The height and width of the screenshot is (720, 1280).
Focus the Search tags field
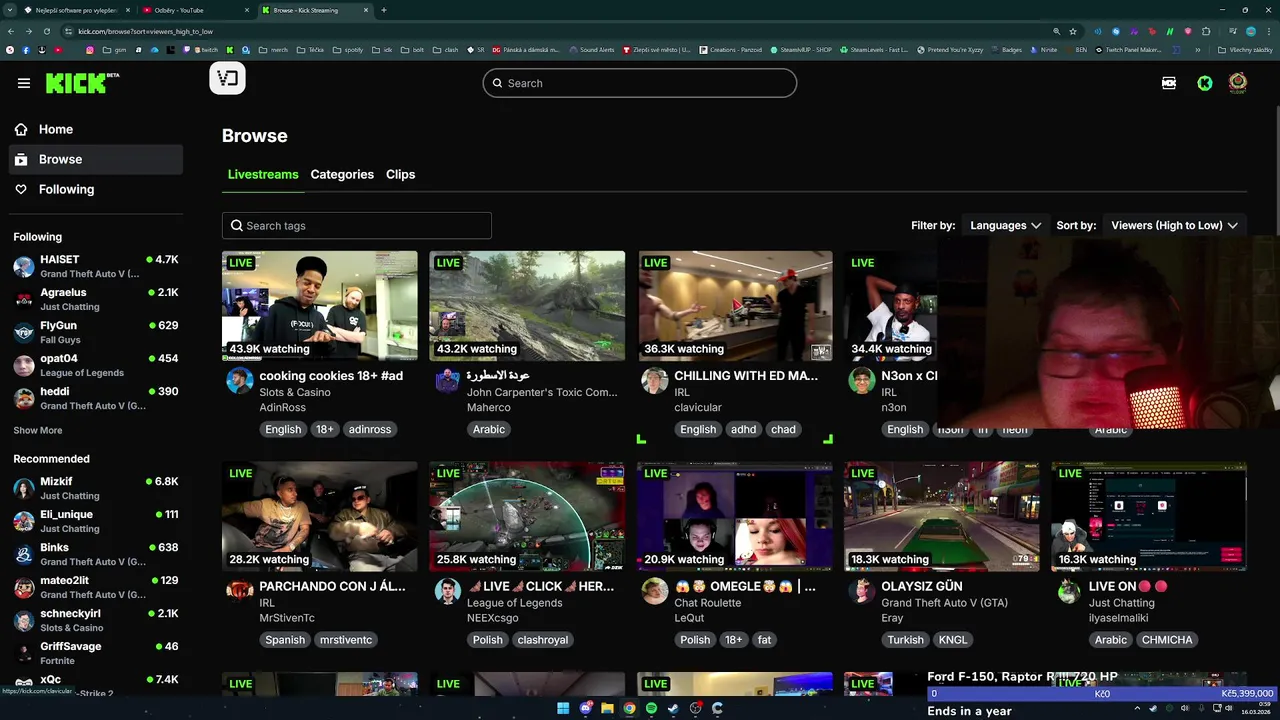point(357,225)
